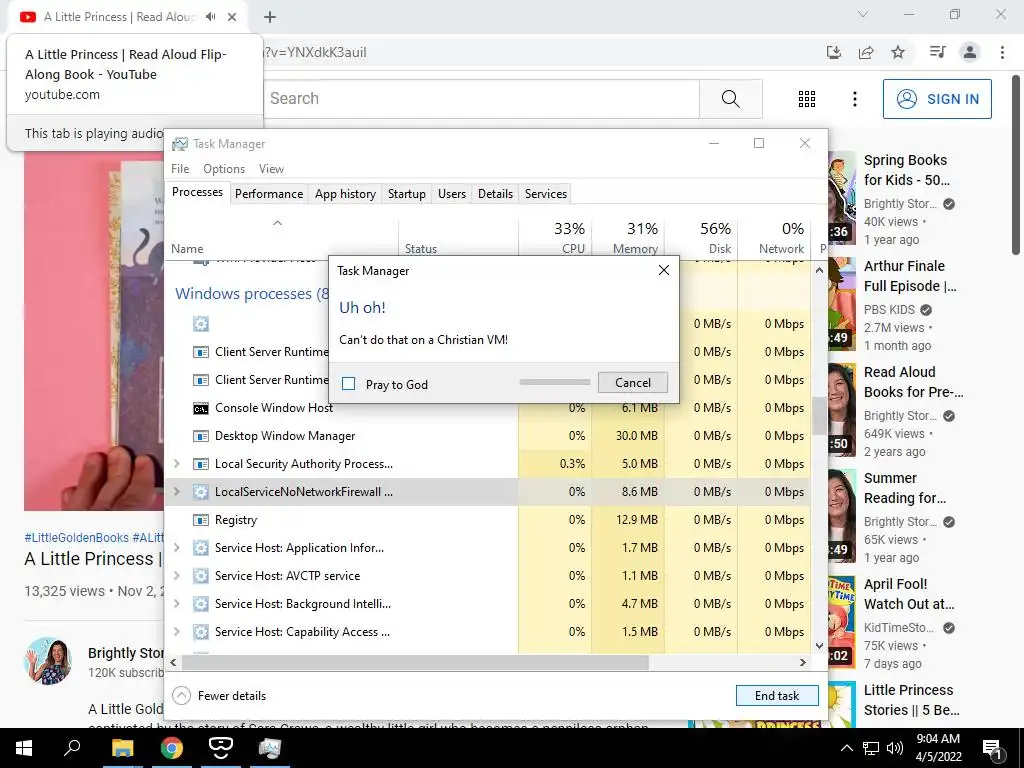Viewport: 1024px width, 768px height.
Task: Click the SIGN IN button
Action: click(936, 99)
